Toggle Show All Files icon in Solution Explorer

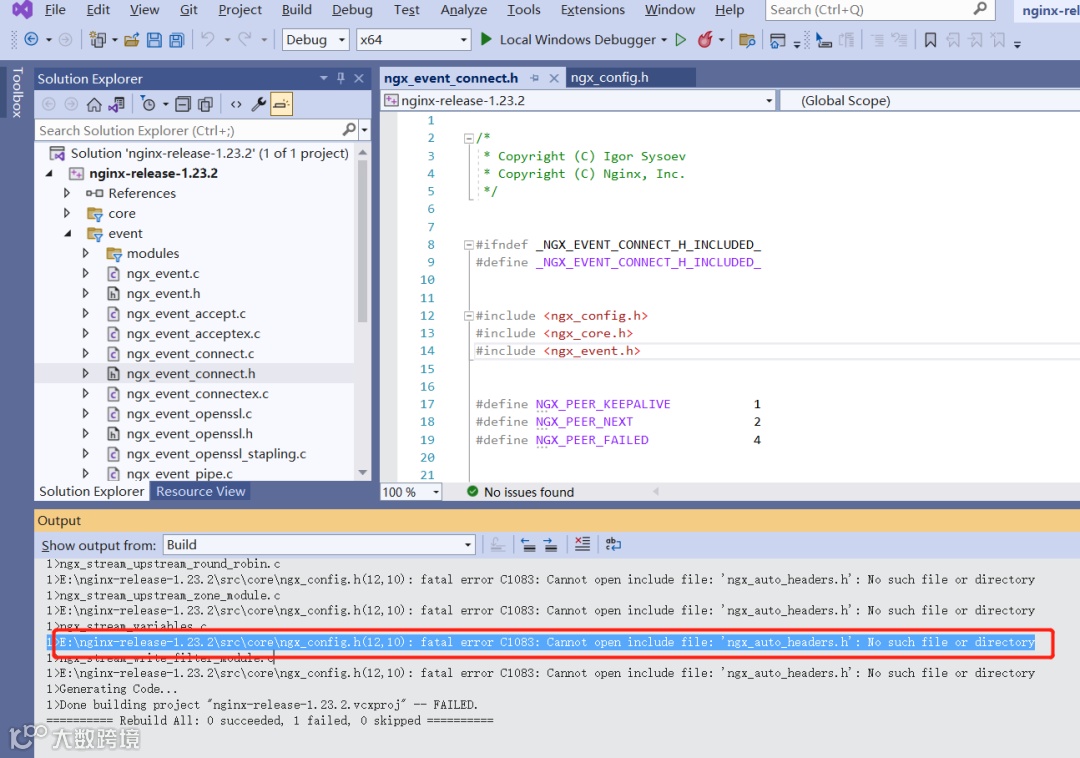click(205, 104)
